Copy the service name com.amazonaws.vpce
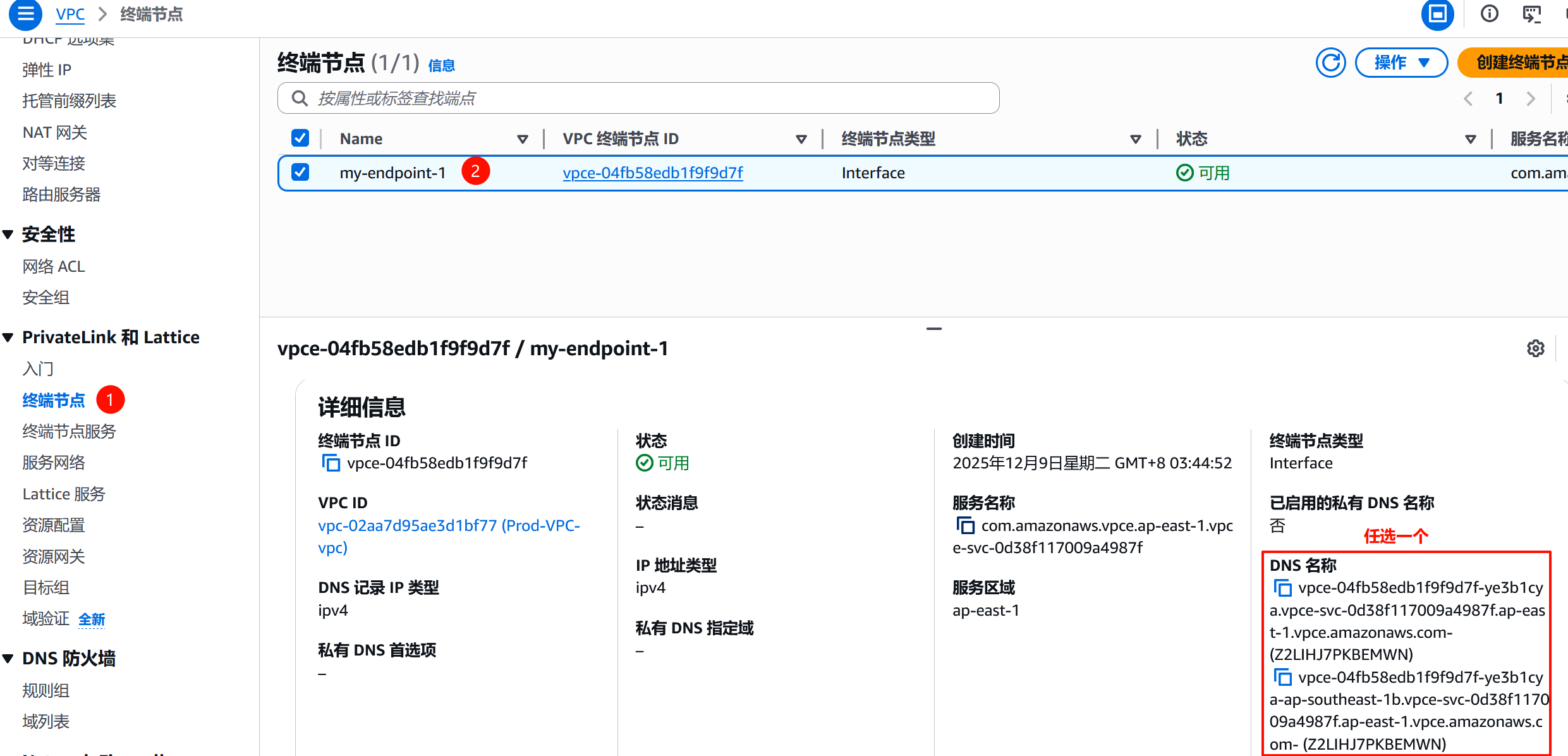The width and height of the screenshot is (1568, 756). pyautogui.click(x=965, y=526)
